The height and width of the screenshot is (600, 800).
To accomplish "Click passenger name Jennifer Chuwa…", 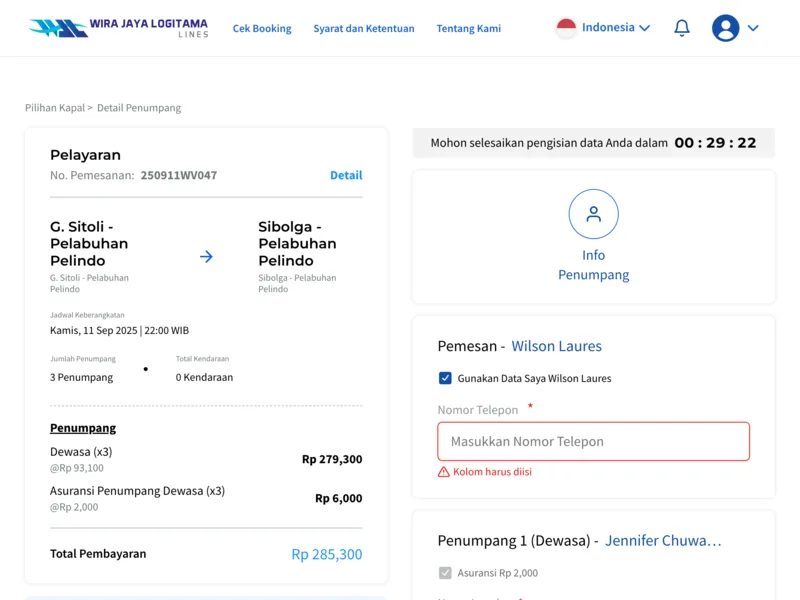I will pyautogui.click(x=663, y=540).
